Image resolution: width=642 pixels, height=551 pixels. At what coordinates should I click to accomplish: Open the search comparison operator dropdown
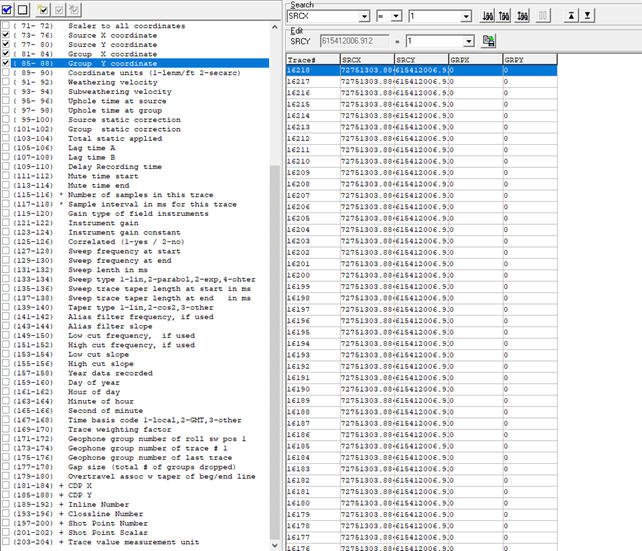396,17
